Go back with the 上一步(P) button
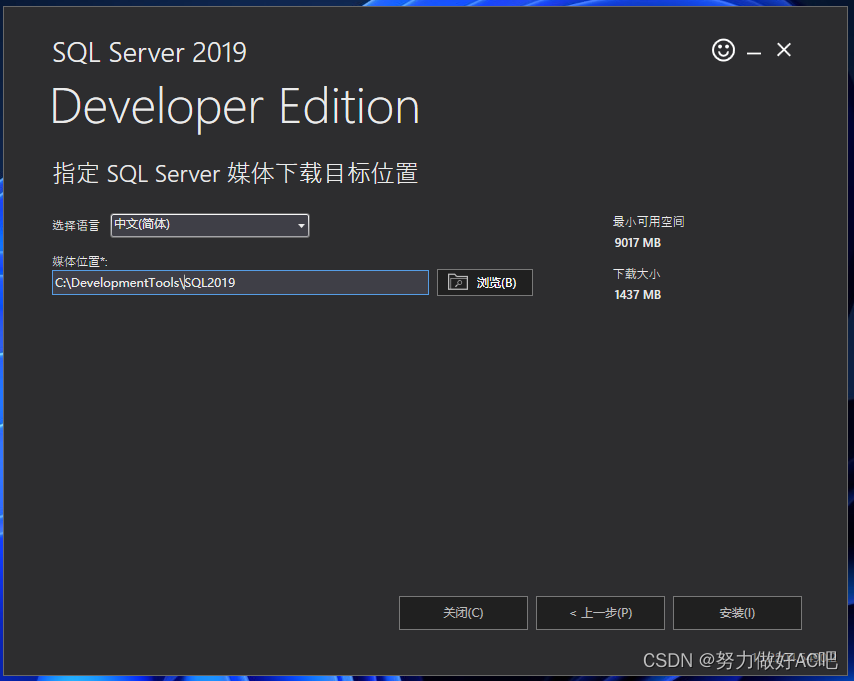854x681 pixels. 600,613
